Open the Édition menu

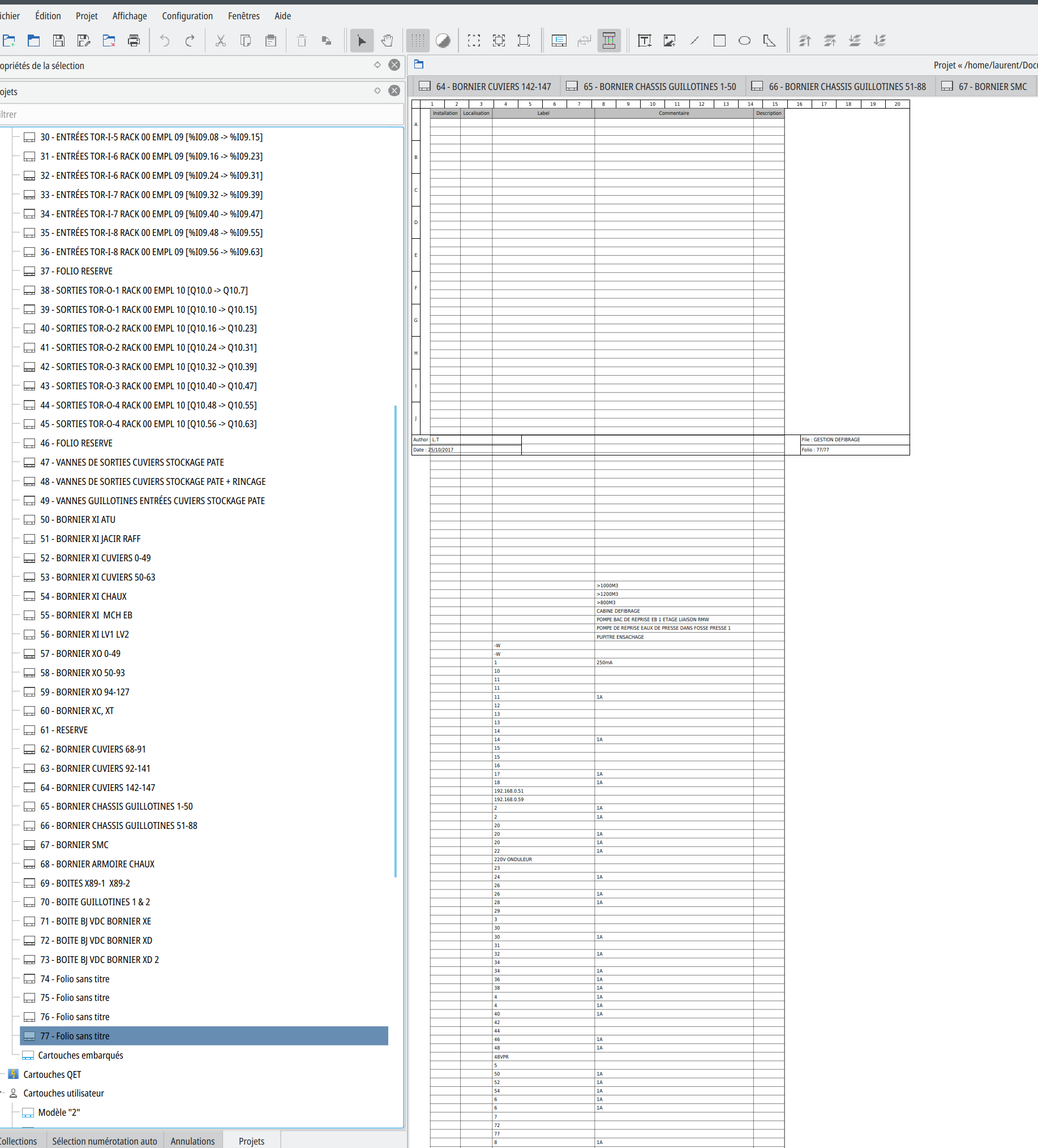coord(48,16)
